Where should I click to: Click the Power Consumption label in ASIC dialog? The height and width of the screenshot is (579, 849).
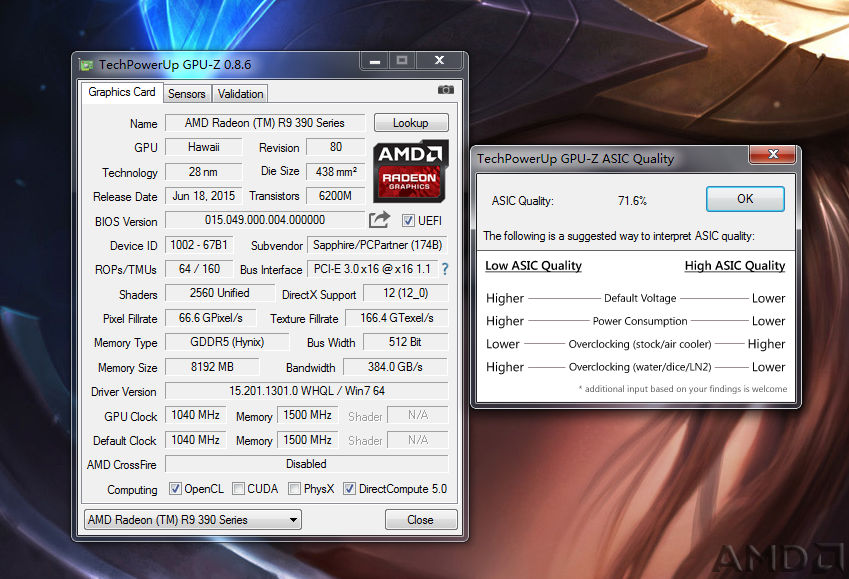640,321
